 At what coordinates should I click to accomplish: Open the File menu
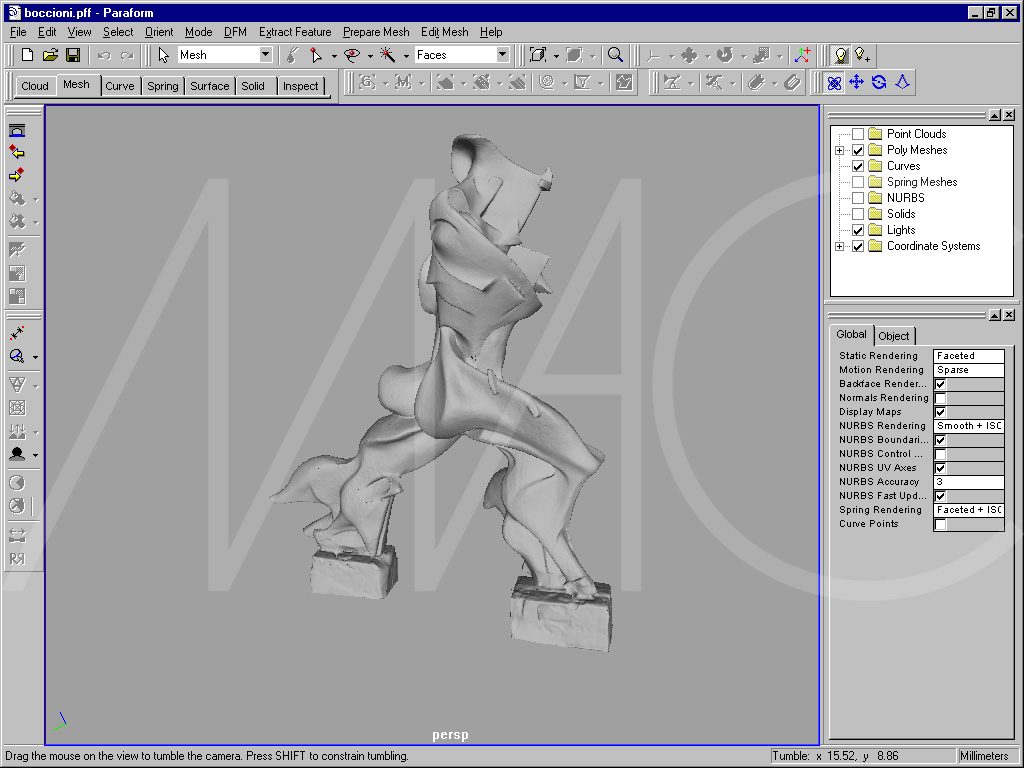point(18,32)
